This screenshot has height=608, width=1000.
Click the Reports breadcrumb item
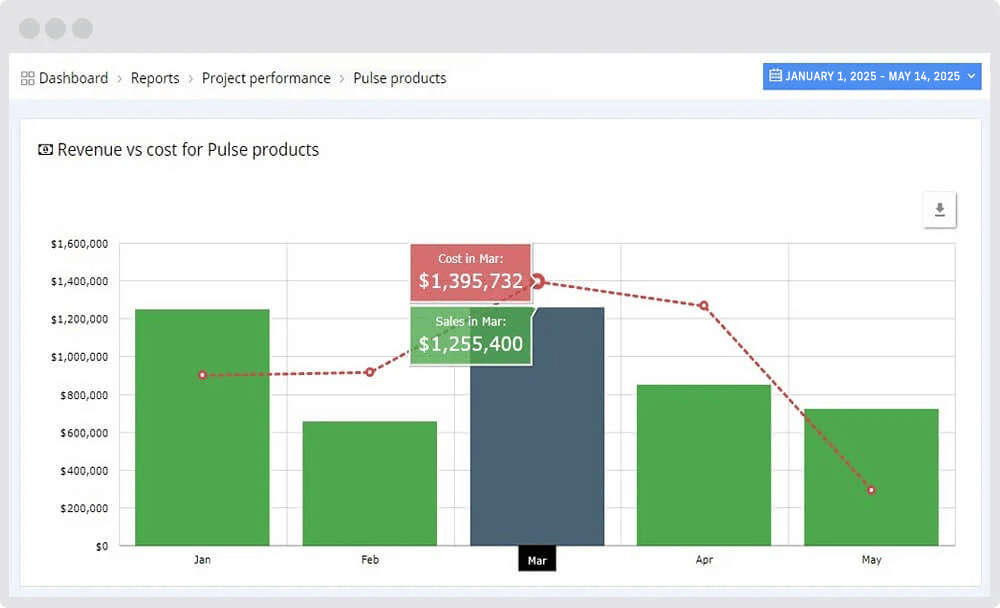click(155, 78)
